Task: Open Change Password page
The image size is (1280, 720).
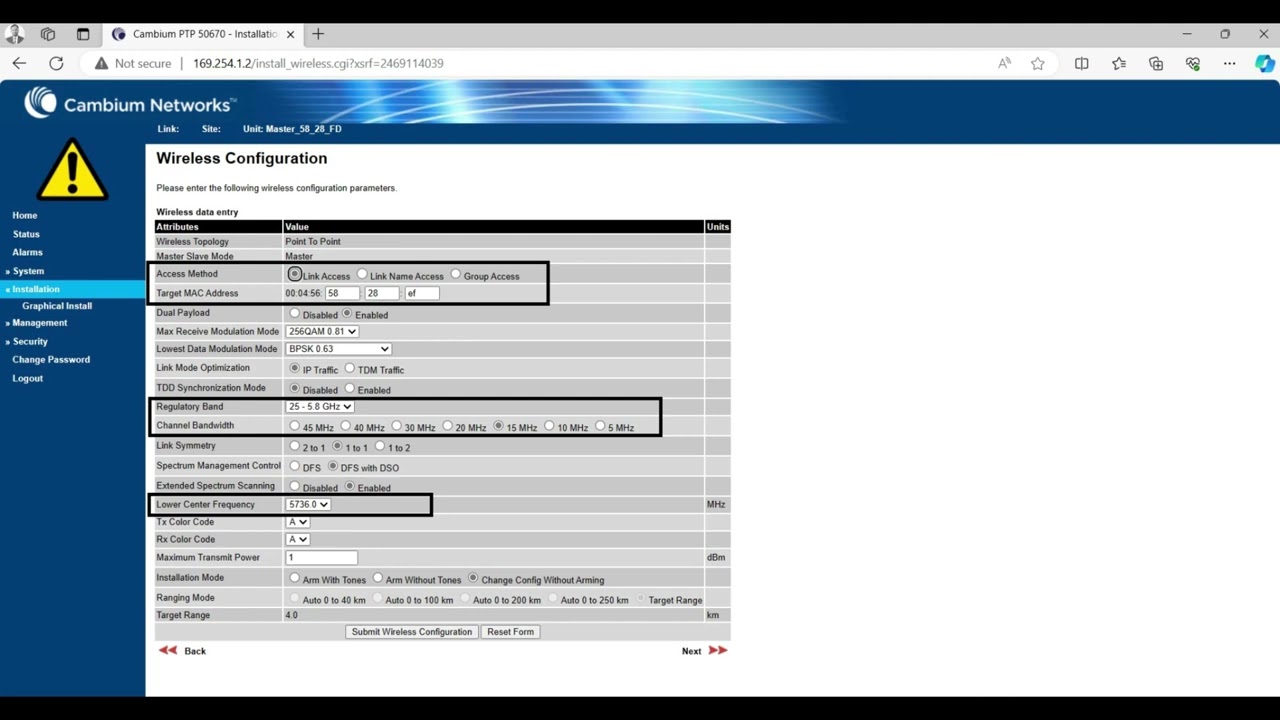Action: 51,359
